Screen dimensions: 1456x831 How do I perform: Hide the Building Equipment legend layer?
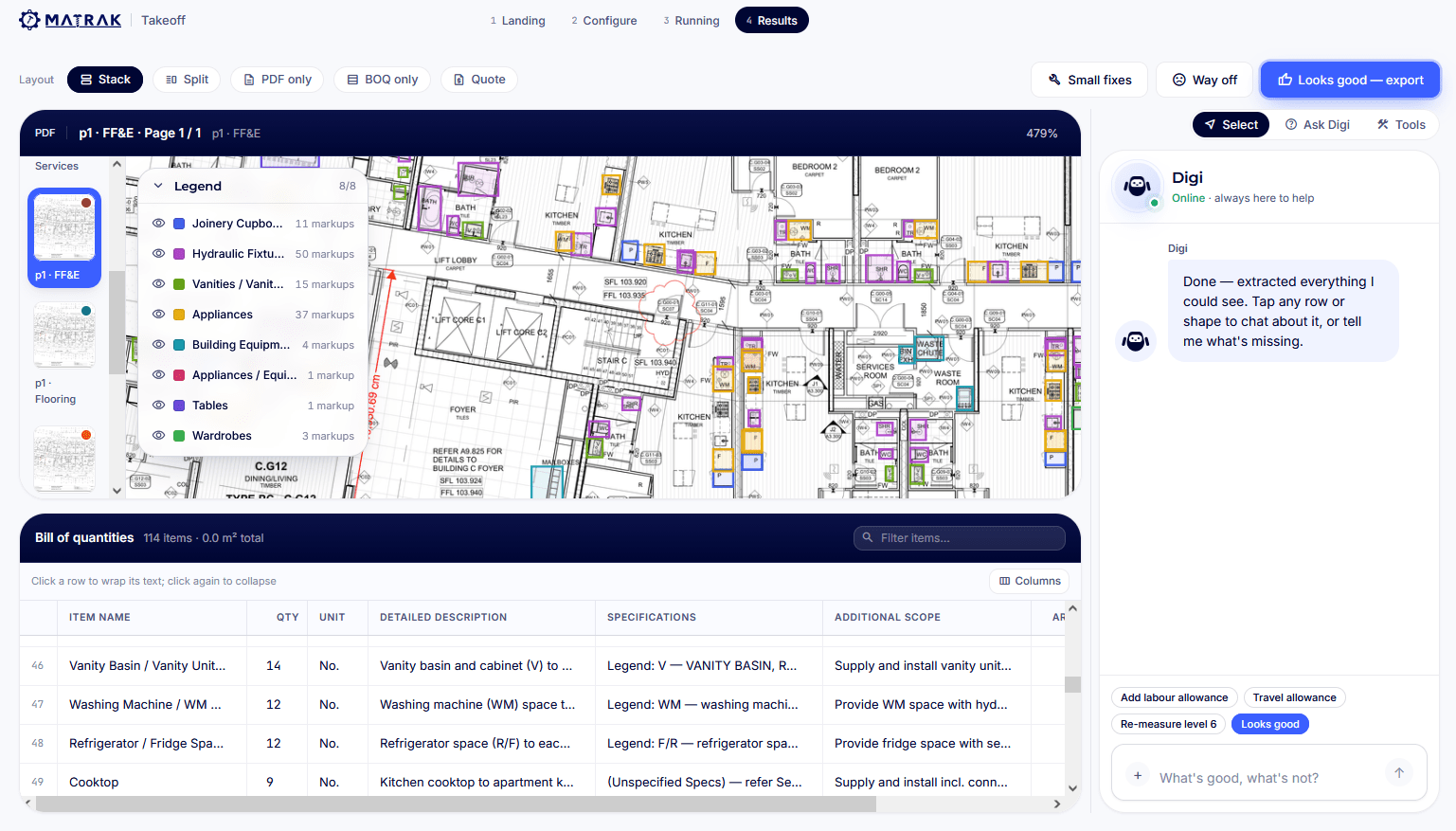coord(159,345)
